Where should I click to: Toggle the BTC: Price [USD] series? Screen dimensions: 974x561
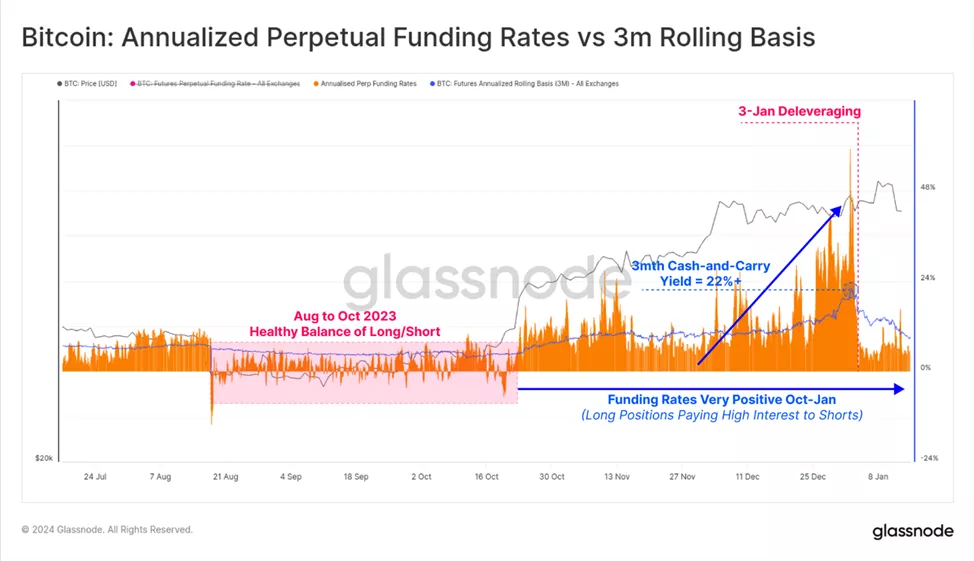(90, 84)
